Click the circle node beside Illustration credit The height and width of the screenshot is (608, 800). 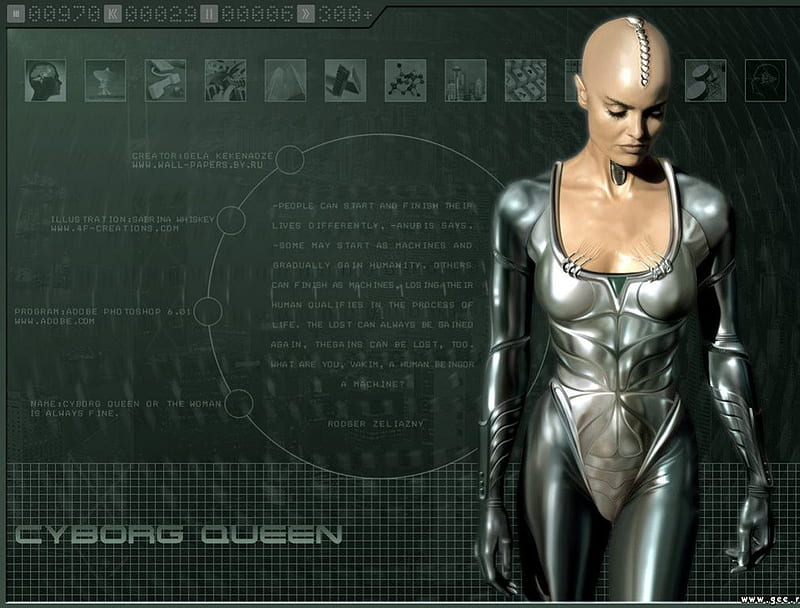point(231,220)
